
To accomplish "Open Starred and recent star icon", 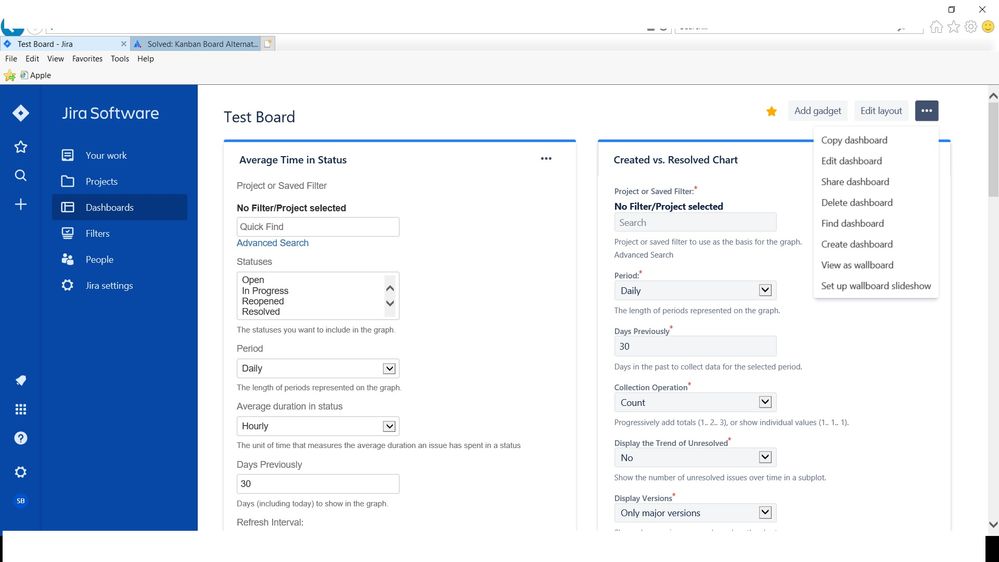I will click(20, 147).
